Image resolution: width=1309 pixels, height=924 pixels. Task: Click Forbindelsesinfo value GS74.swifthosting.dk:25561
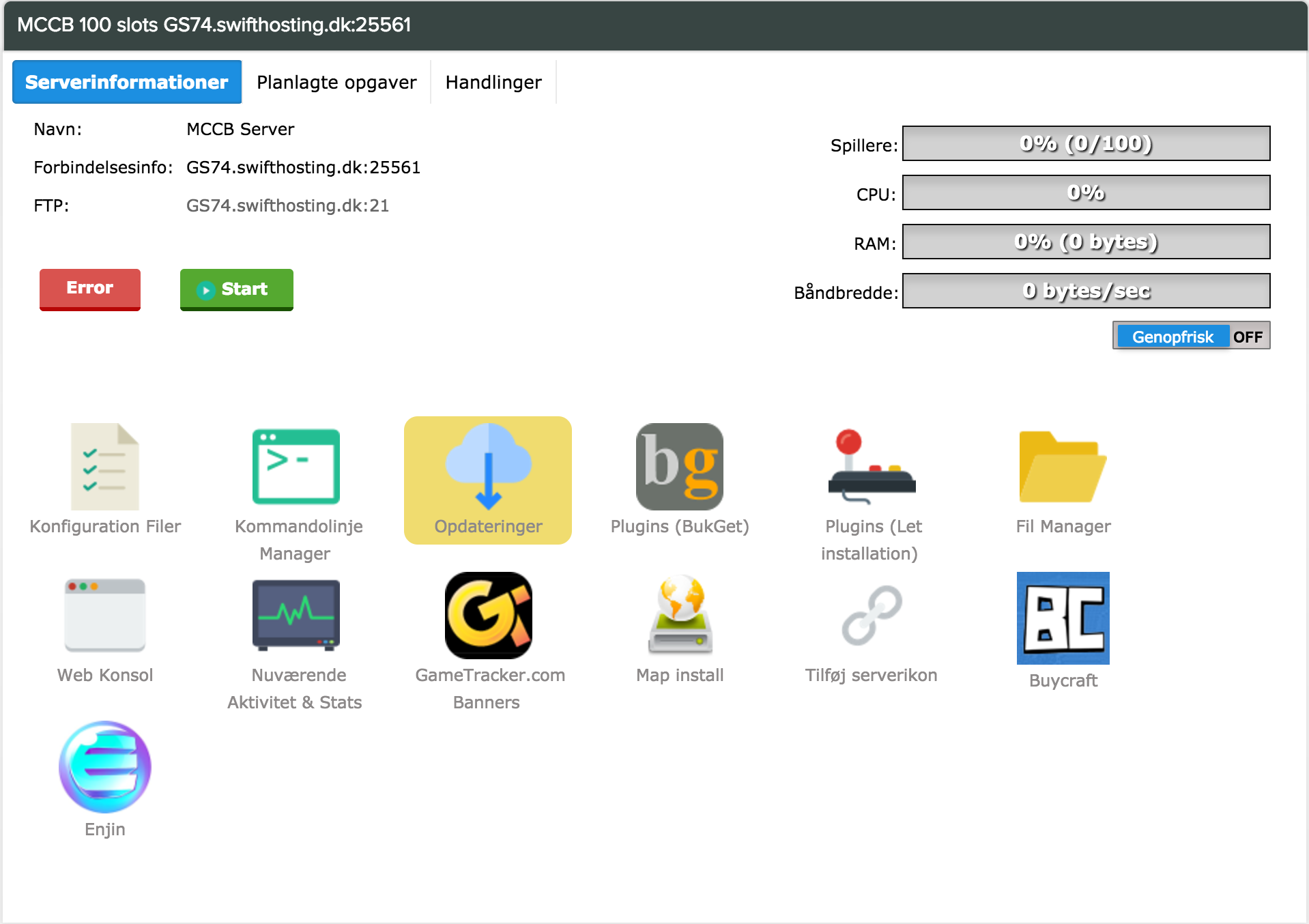pyautogui.click(x=303, y=167)
